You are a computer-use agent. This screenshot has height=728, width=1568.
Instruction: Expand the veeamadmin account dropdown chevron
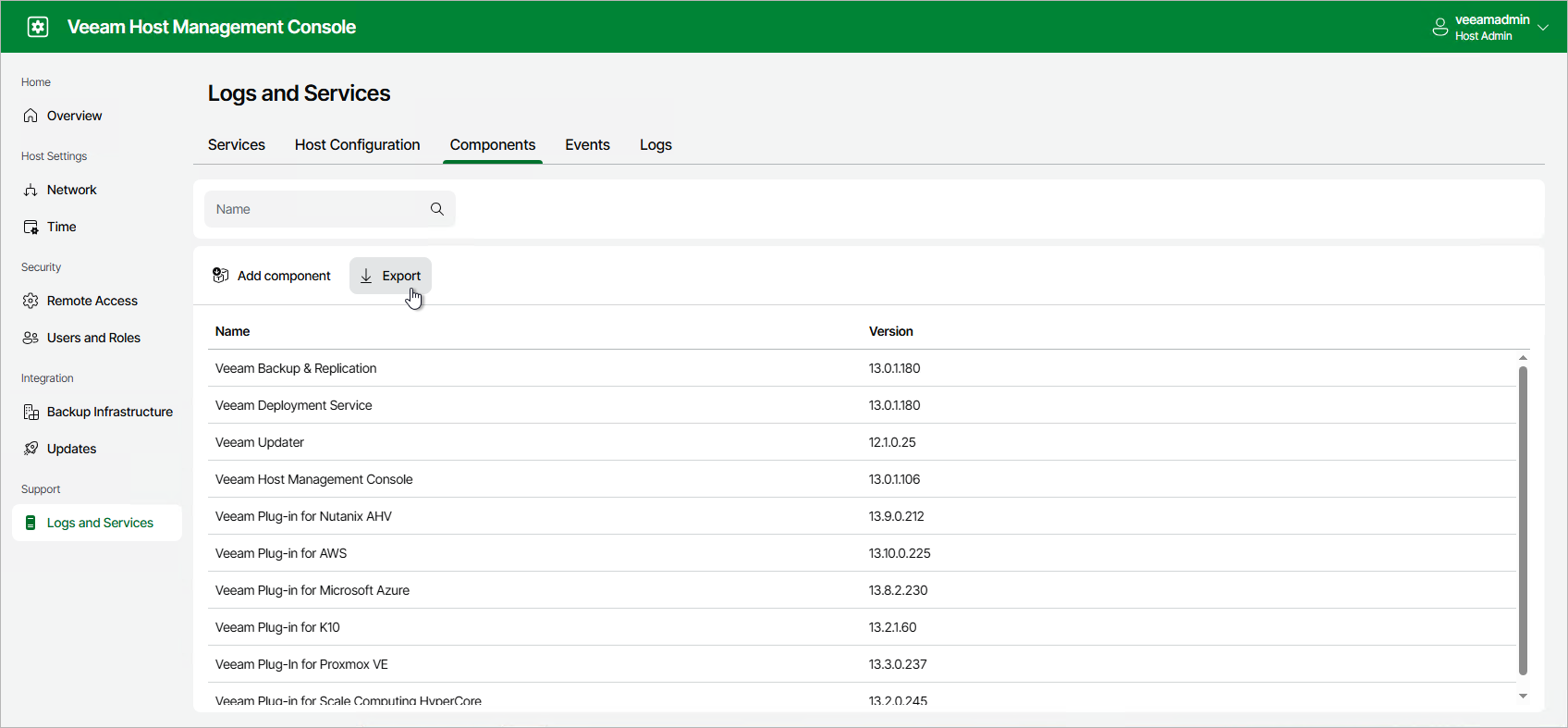tap(1543, 28)
